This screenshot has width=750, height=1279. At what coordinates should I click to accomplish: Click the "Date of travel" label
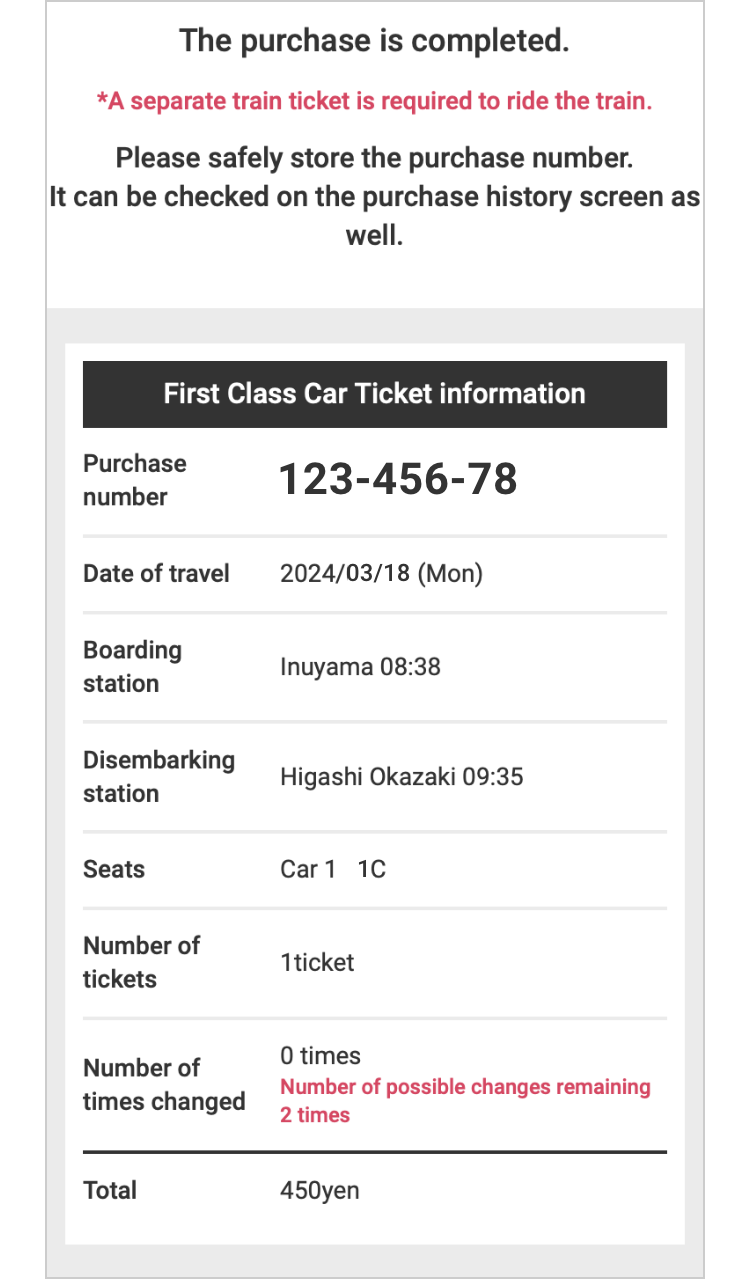click(156, 573)
